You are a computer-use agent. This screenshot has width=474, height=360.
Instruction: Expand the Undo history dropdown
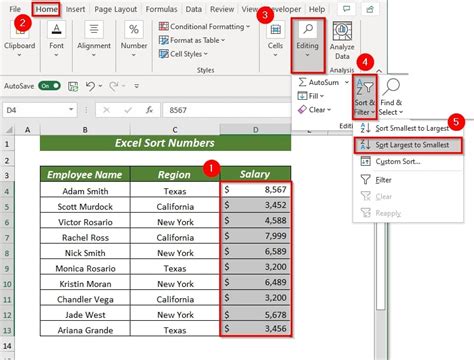point(100,86)
